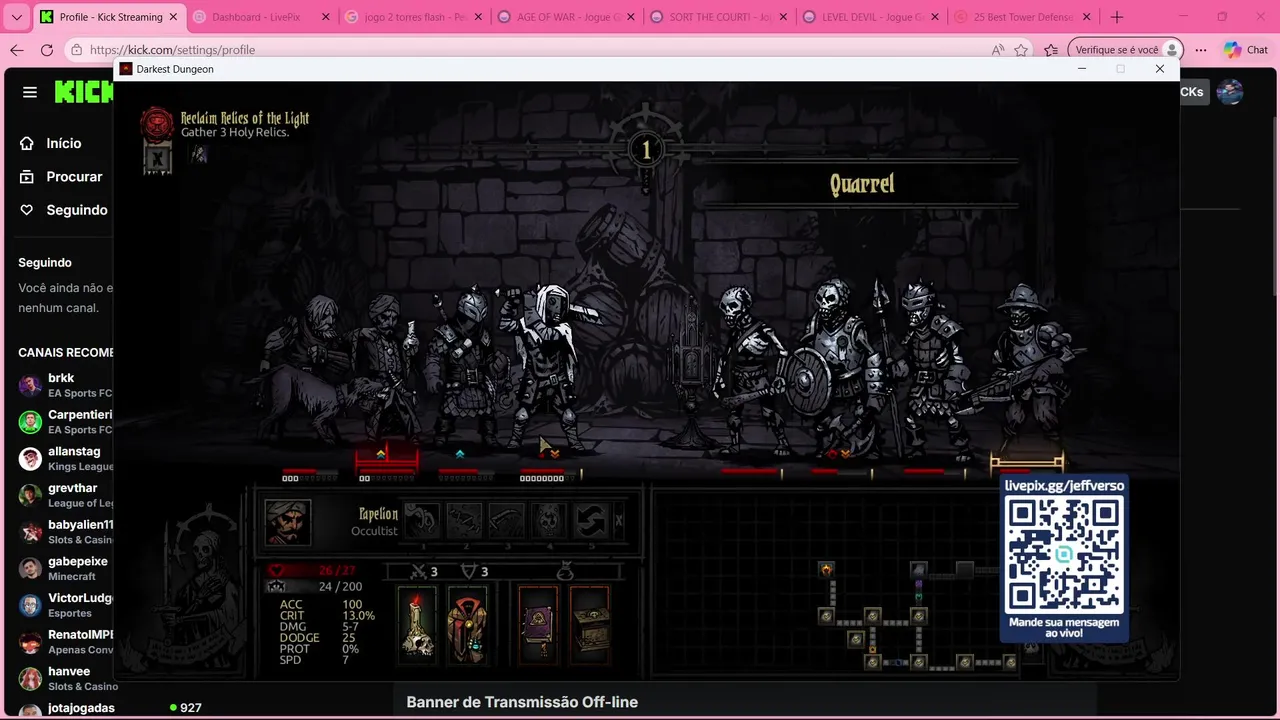1280x720 pixels.
Task: Open grevthar recommended channel
Action: (x=64, y=495)
